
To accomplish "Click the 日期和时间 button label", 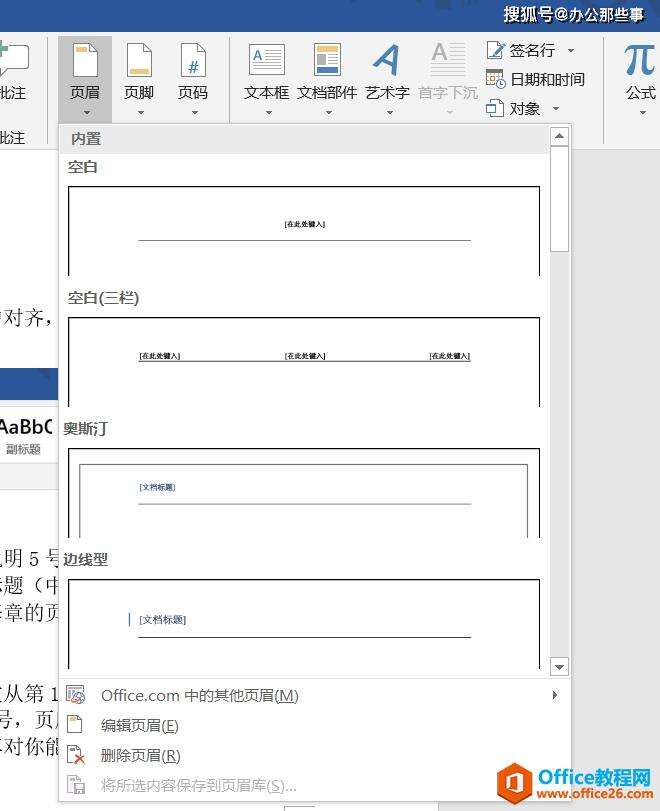I will pyautogui.click(x=547, y=79).
